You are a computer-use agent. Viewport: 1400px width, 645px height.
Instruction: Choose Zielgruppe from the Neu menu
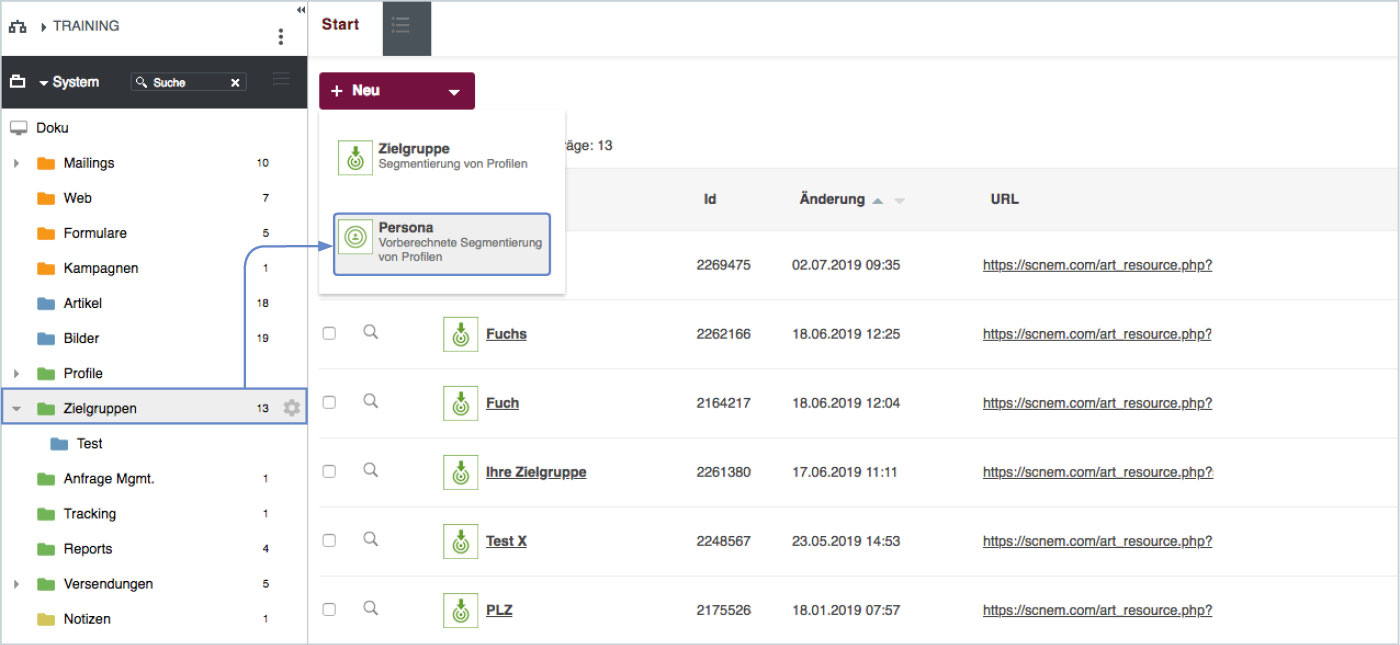441,157
